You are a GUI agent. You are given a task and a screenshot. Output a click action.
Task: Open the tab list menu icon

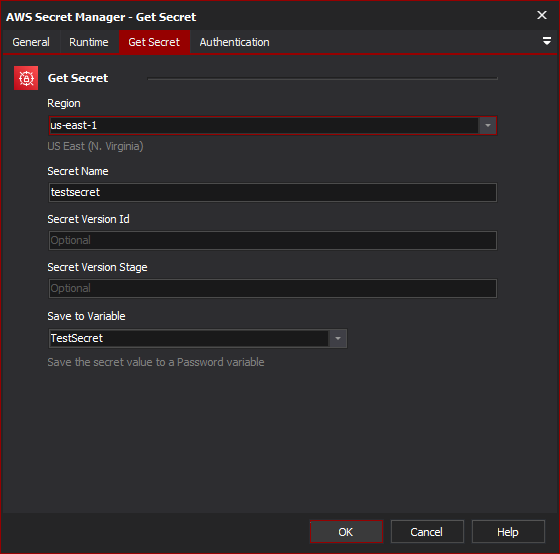[546, 41]
